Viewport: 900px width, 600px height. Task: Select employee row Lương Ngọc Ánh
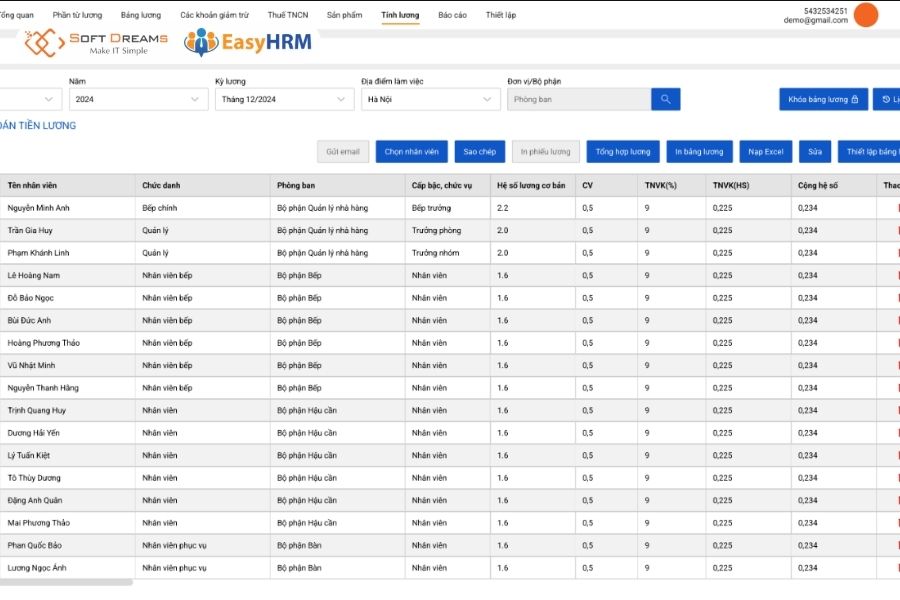coord(450,568)
